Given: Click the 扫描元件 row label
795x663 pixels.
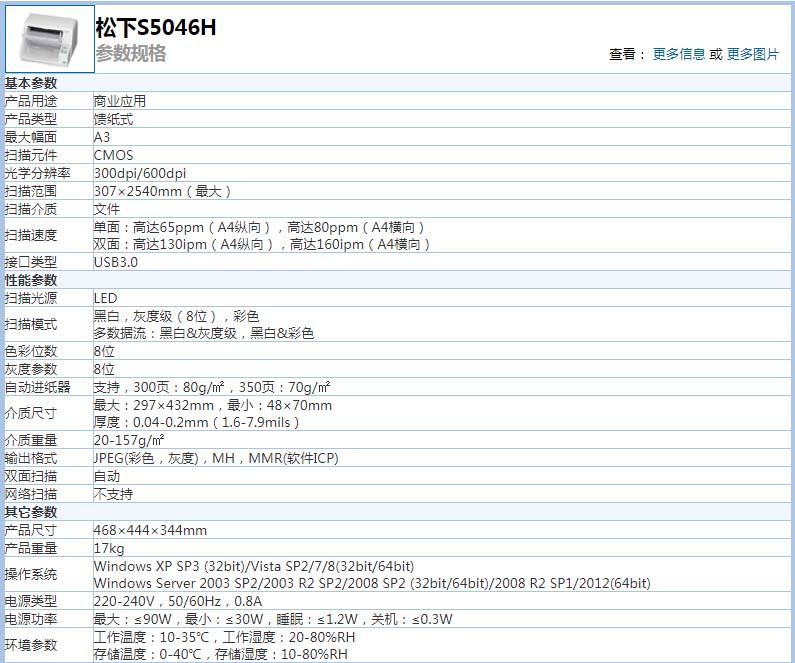Looking at the screenshot, I should (31, 155).
